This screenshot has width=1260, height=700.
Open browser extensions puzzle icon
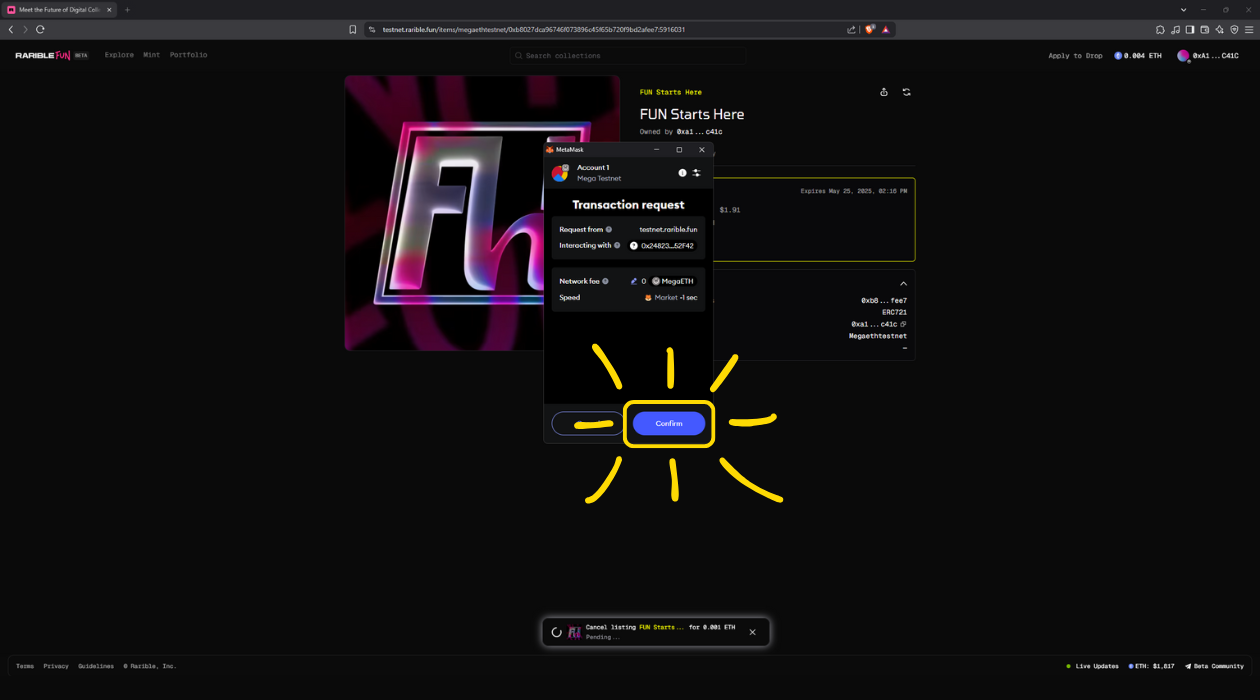tap(1160, 29)
